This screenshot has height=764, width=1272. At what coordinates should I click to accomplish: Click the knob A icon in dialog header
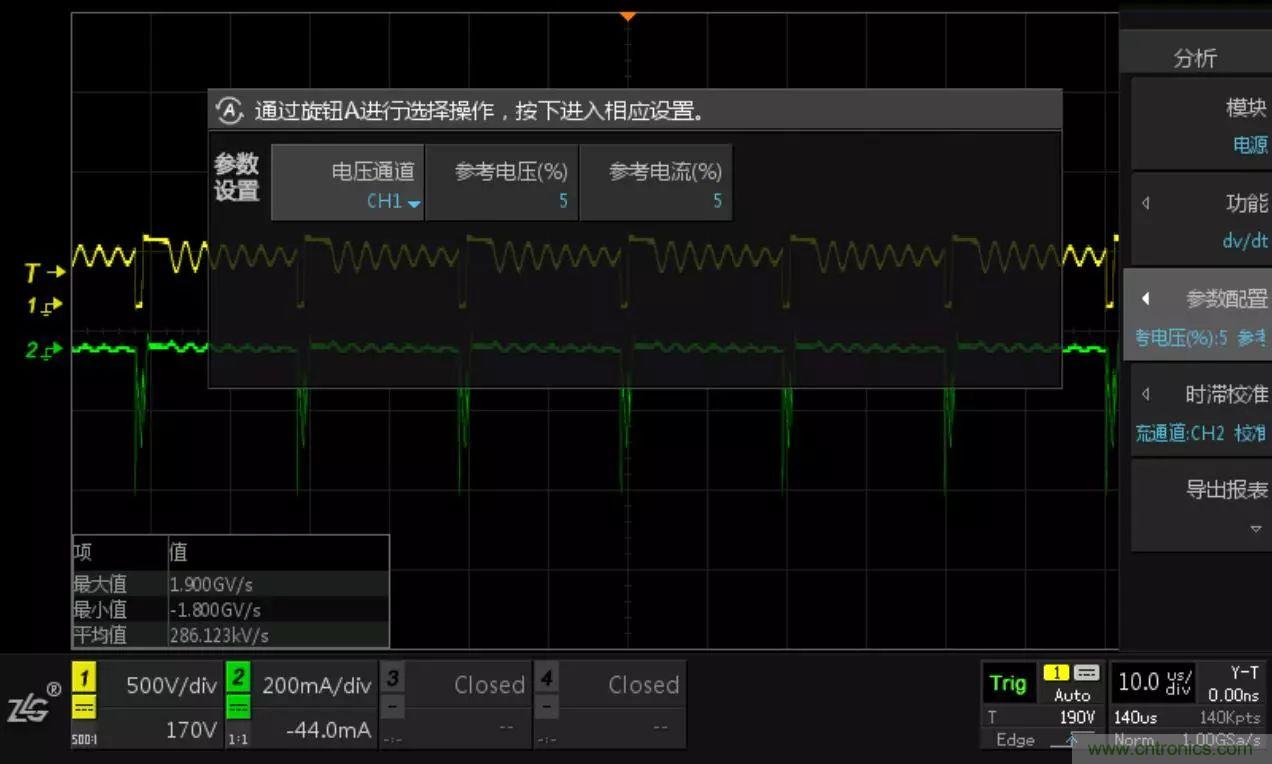pos(231,110)
